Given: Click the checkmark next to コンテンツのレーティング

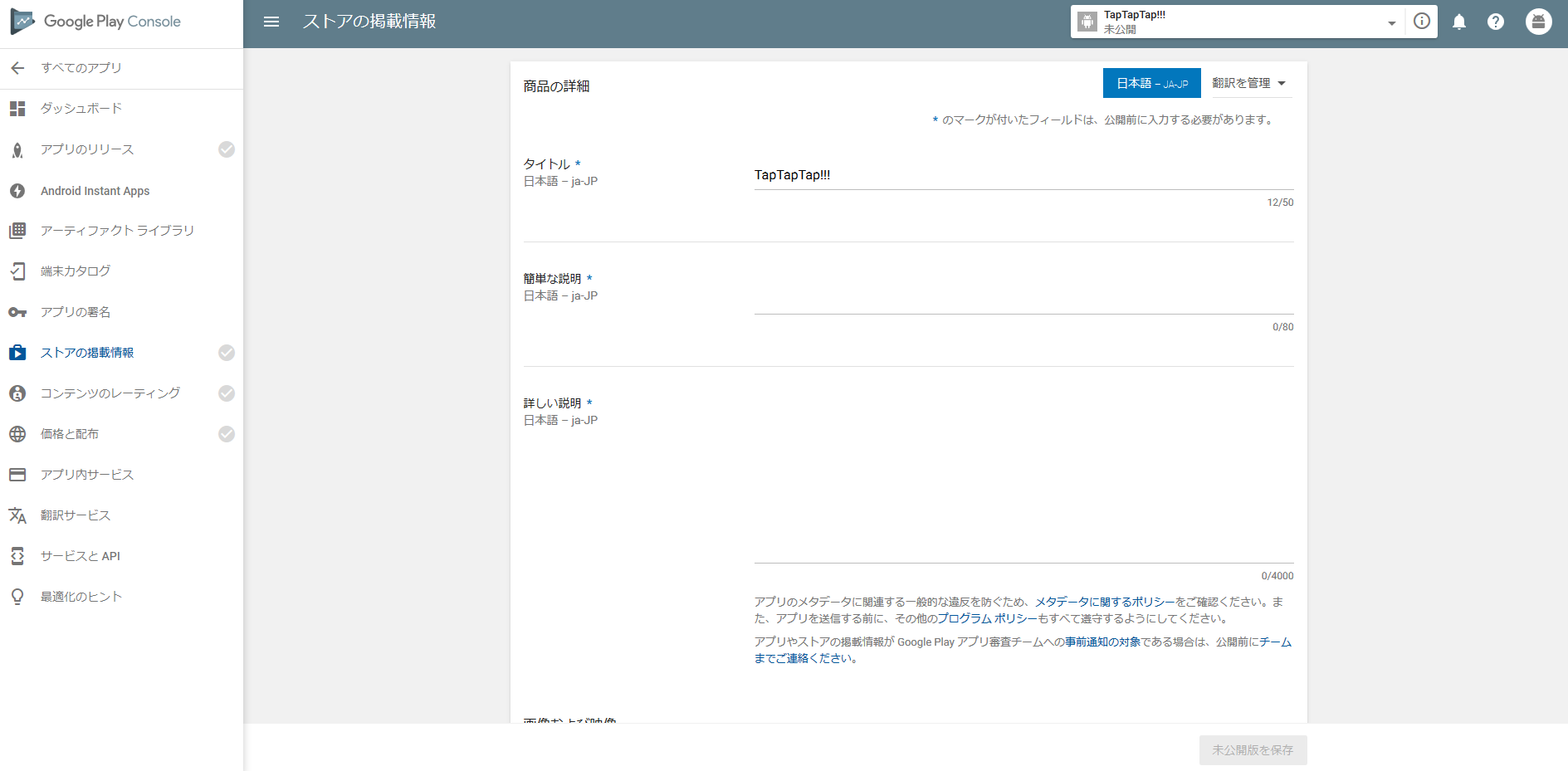Looking at the screenshot, I should 227,393.
